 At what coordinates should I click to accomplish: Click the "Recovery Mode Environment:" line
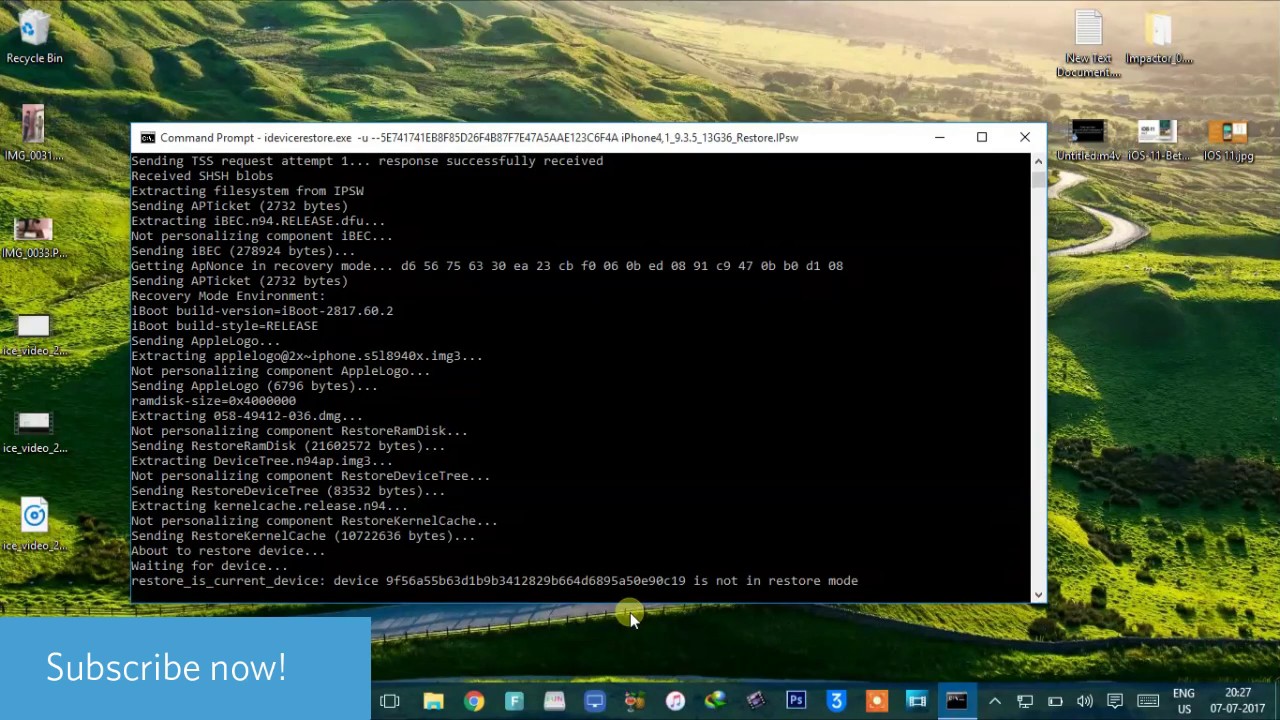click(x=228, y=296)
